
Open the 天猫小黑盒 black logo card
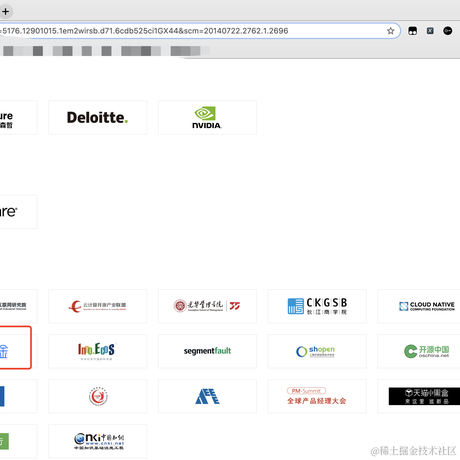[x=419, y=396]
